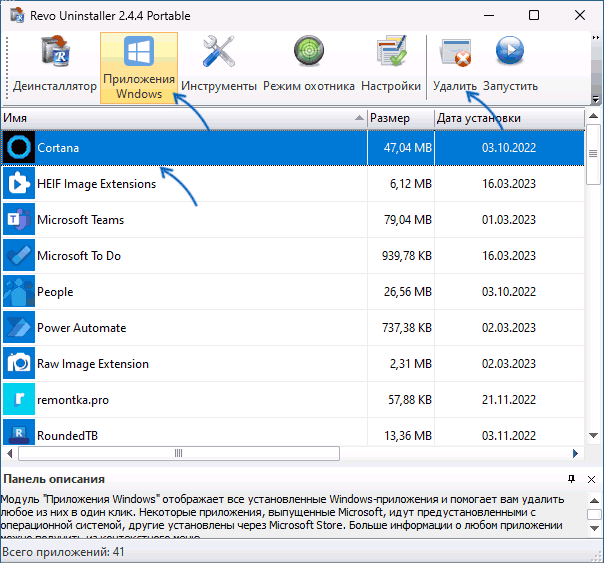Image resolution: width=604 pixels, height=563 pixels.
Task: Click description panel scroll down arrow
Action: click(x=594, y=528)
